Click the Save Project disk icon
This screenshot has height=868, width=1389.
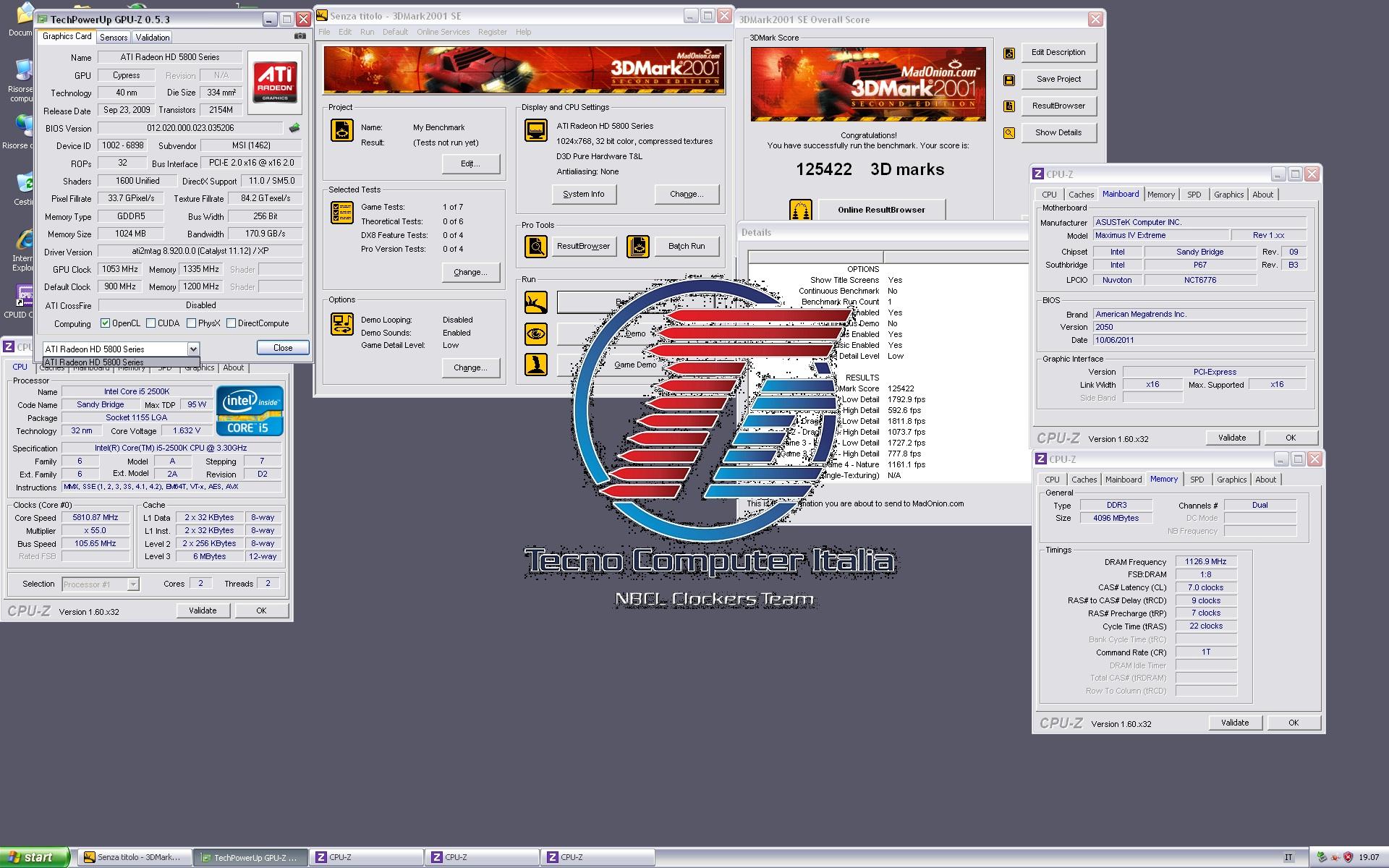[1009, 80]
